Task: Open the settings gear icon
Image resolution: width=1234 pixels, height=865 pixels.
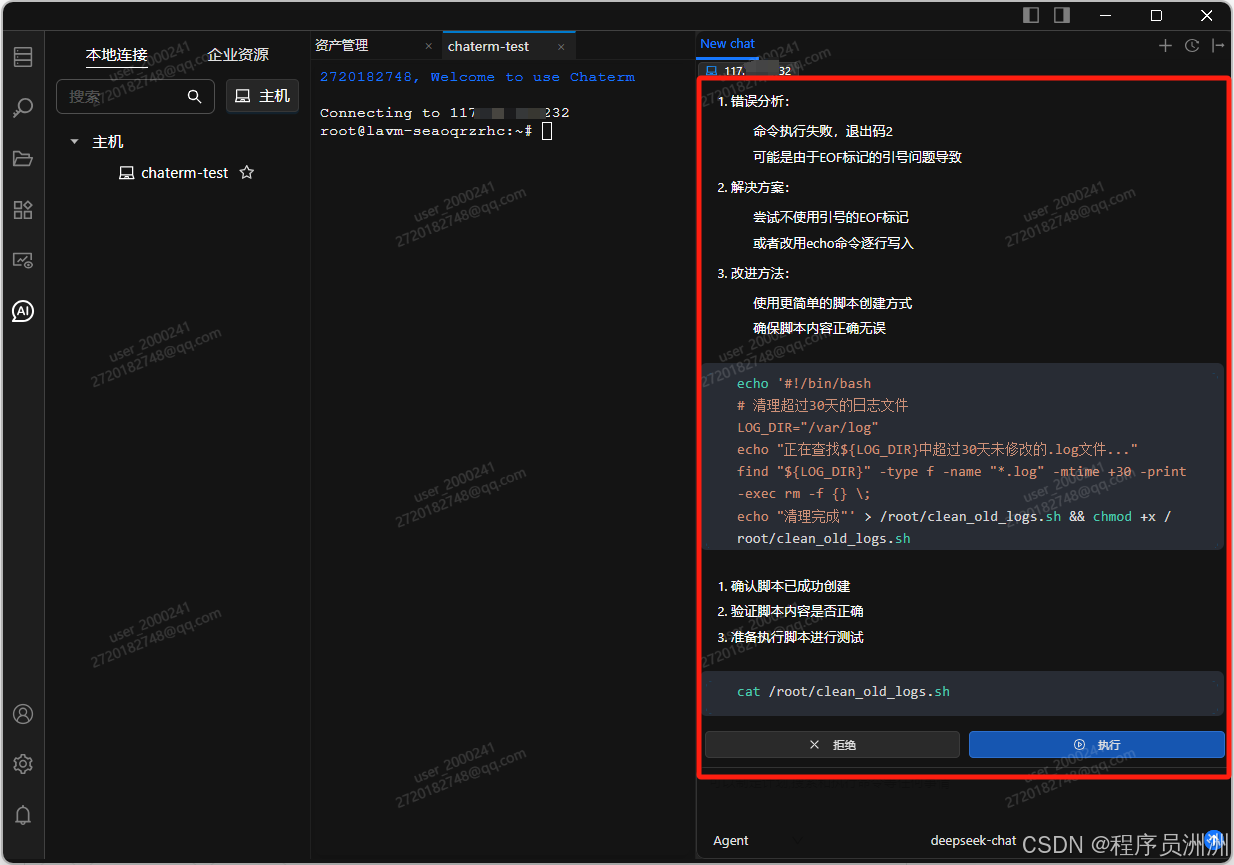Action: pos(23,764)
